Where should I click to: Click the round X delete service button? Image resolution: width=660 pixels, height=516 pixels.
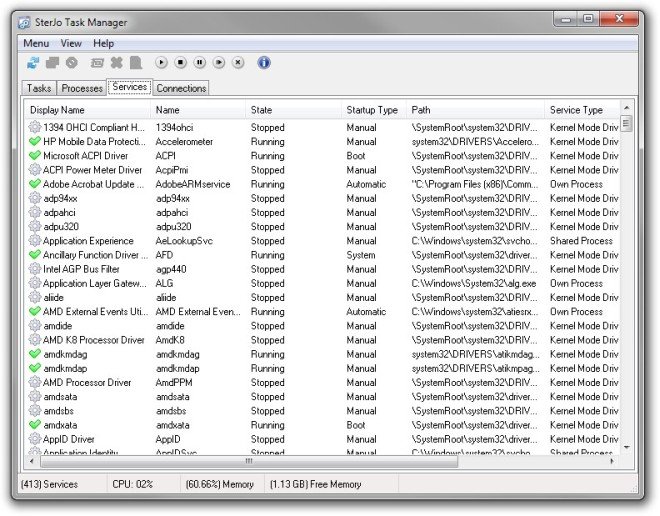238,63
